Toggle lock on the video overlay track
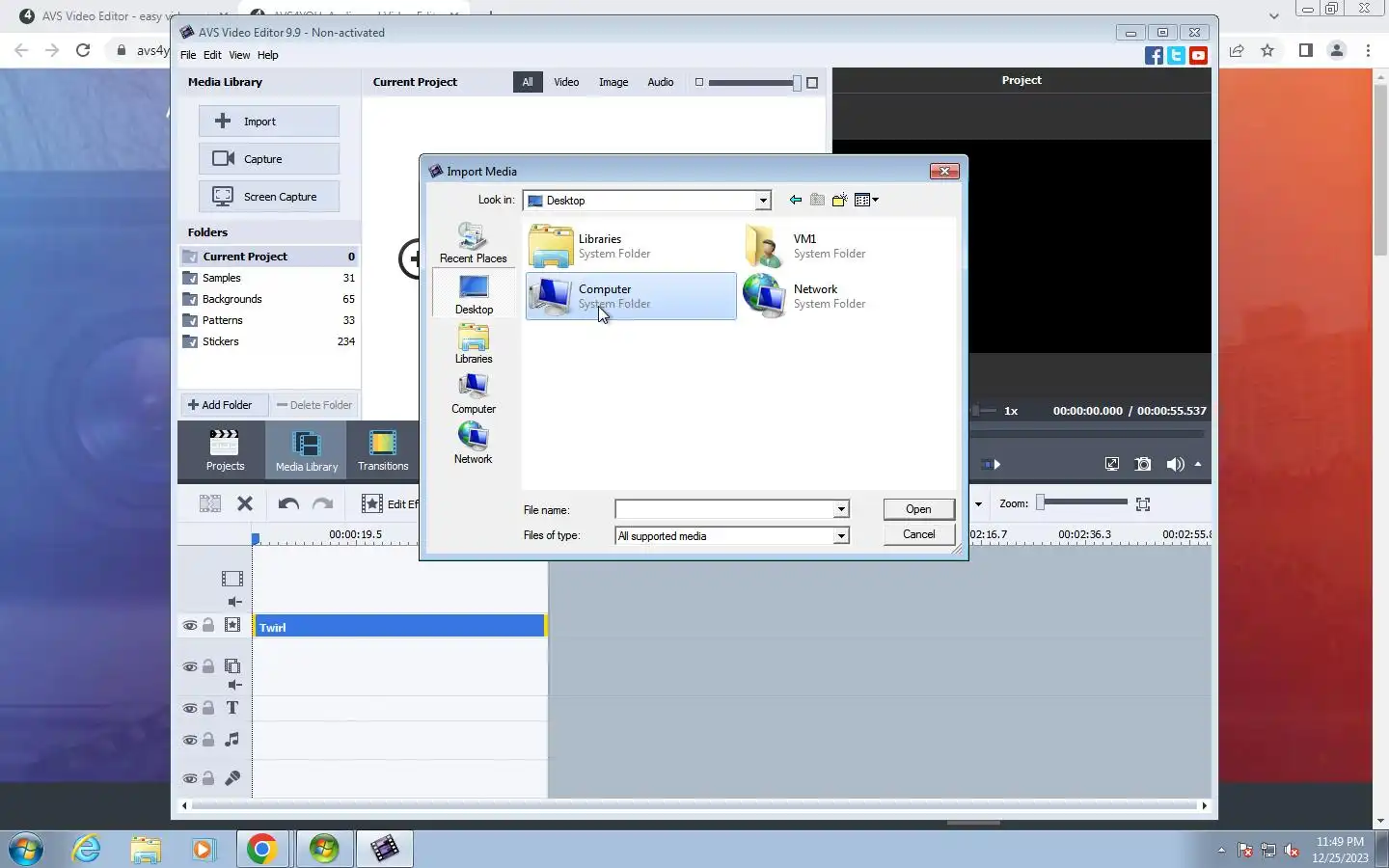This screenshot has height=868, width=1389. click(x=208, y=666)
